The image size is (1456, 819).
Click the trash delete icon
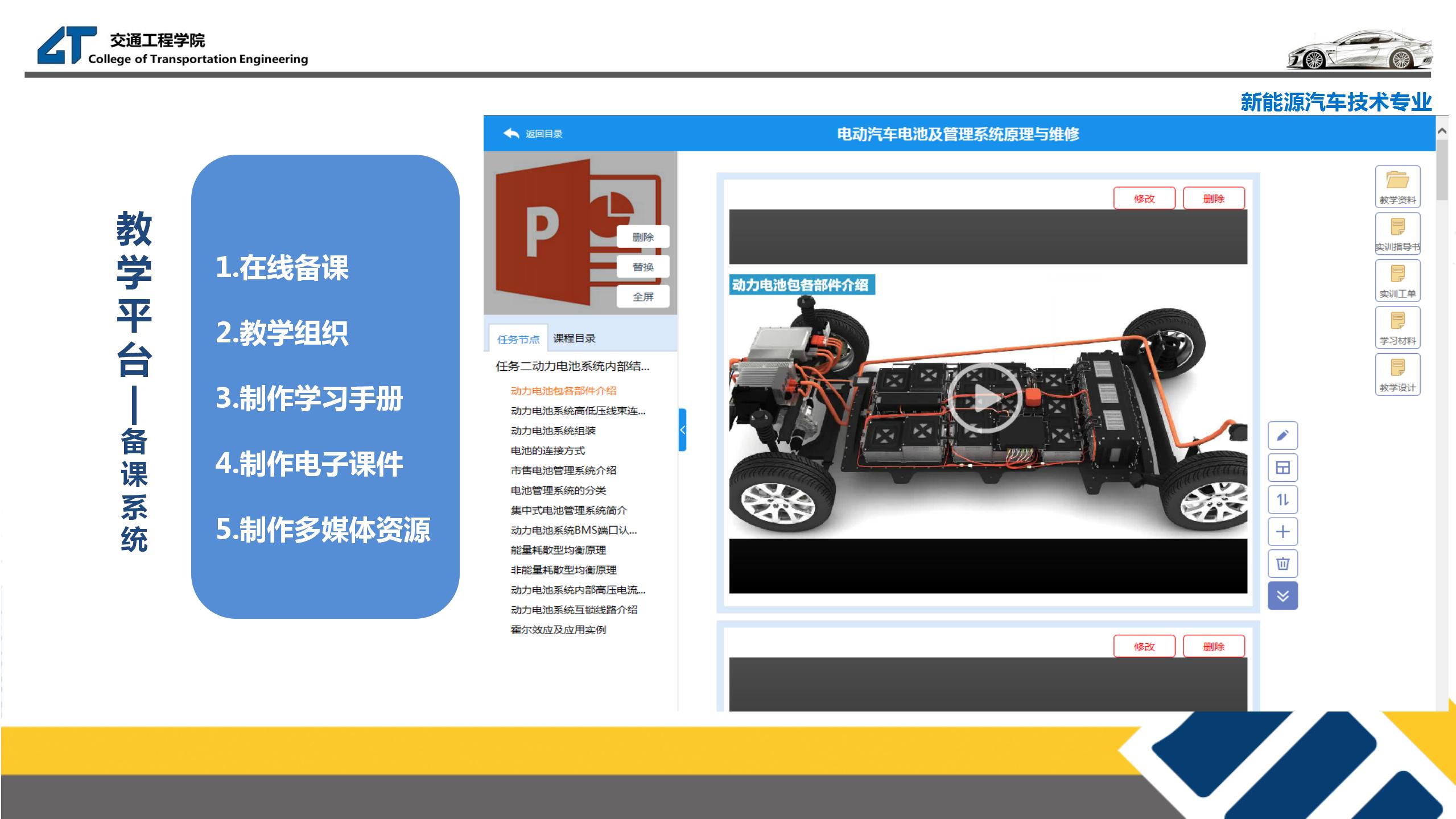point(1282,564)
